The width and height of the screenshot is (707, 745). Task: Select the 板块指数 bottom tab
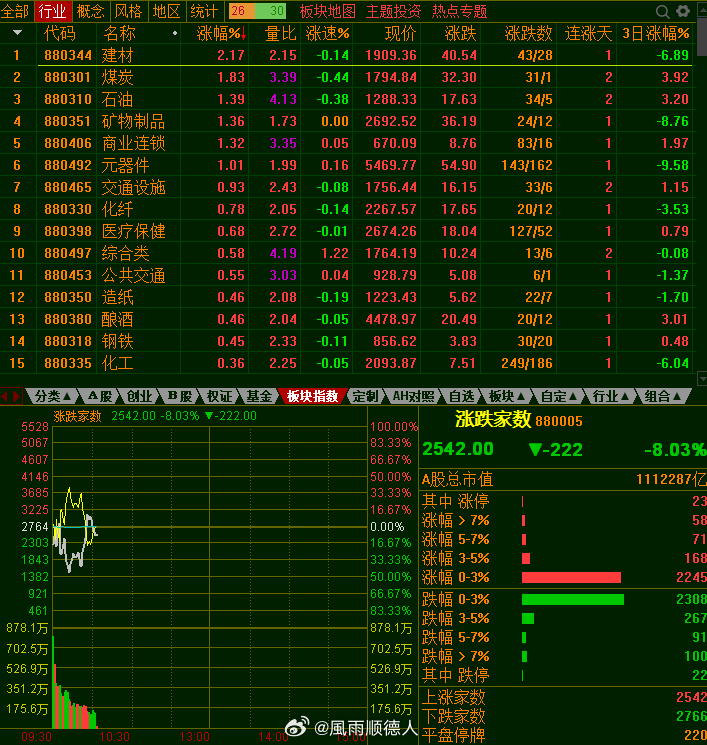(313, 396)
